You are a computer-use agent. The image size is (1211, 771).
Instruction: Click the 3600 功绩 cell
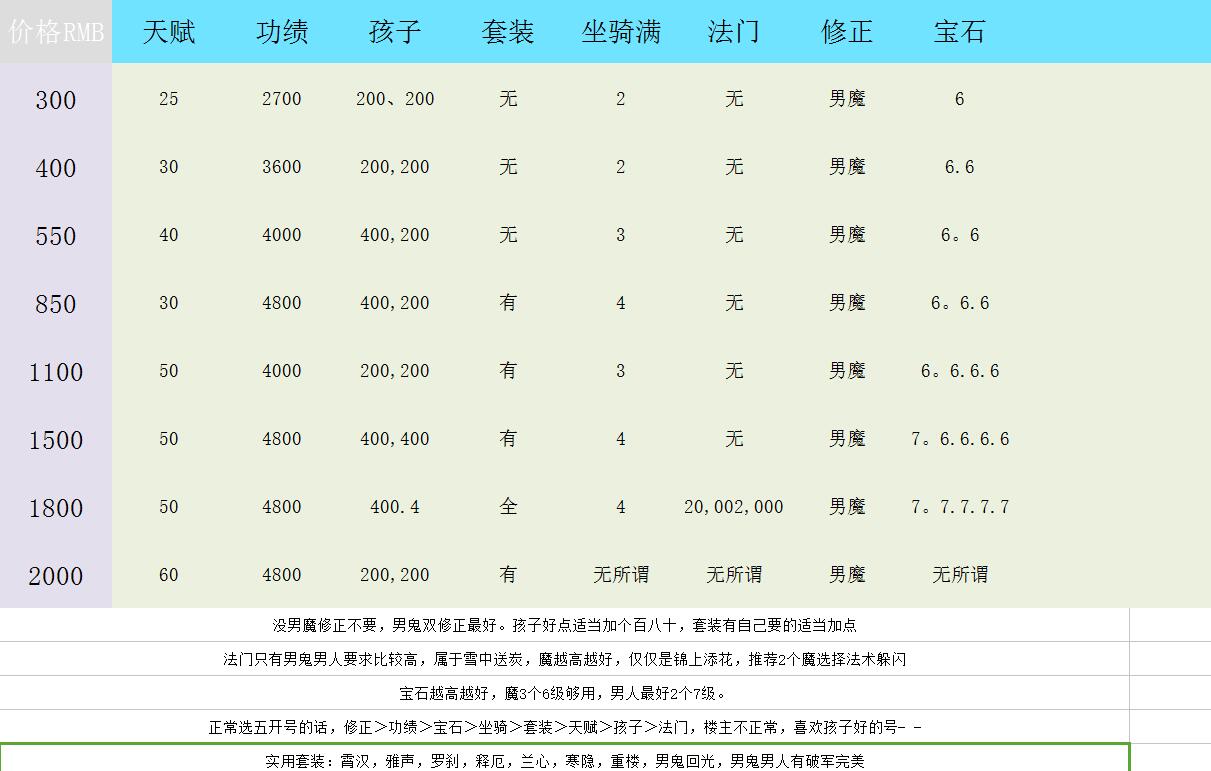coord(281,167)
